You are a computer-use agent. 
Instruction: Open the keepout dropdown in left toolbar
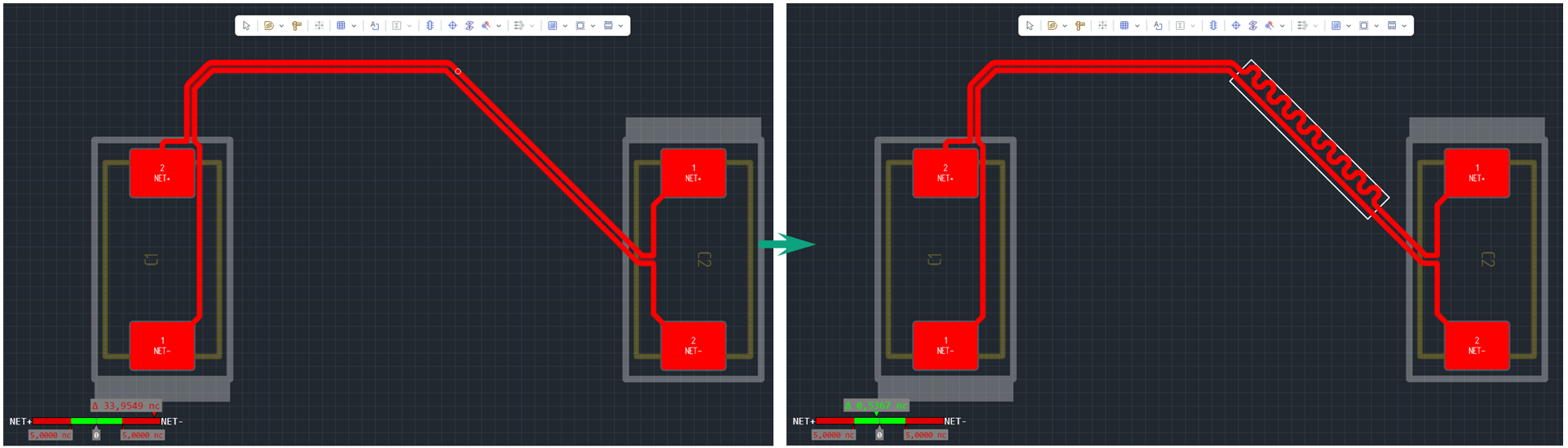pyautogui.click(x=621, y=26)
